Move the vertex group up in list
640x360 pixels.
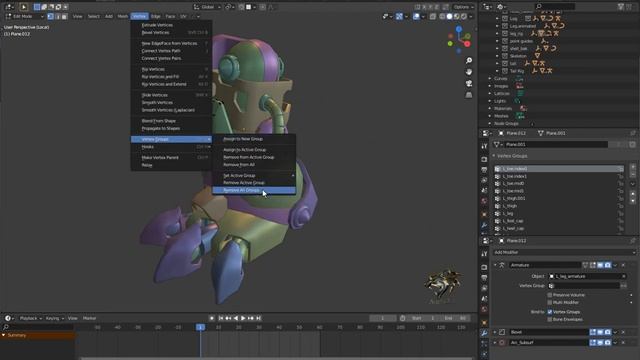(x=633, y=194)
